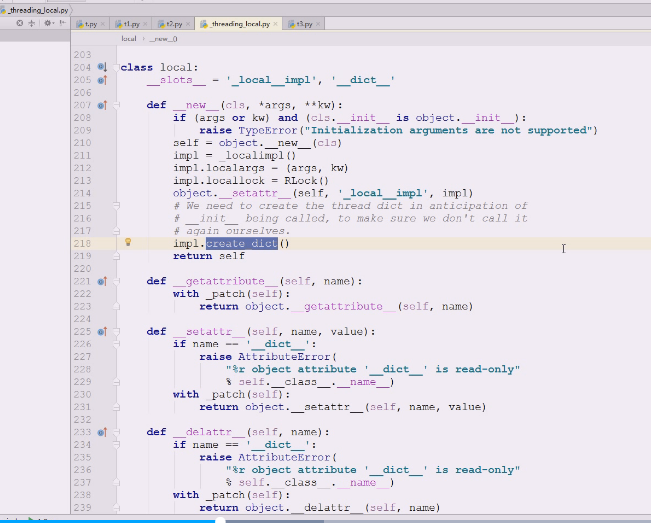Viewport: 651px width, 523px height.
Task: Click '__delattr__' in the def on line 233
Action: point(209,432)
